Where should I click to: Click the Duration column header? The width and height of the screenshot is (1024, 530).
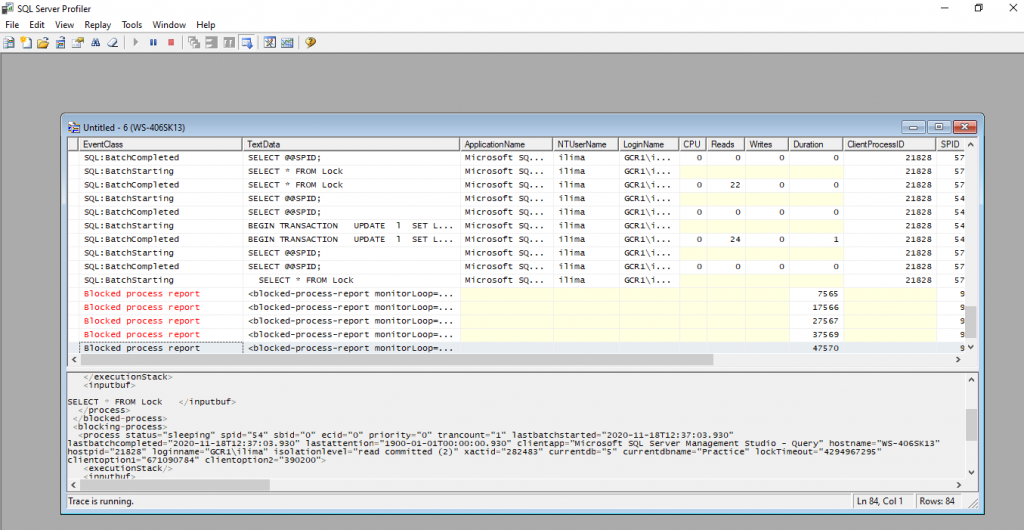pyautogui.click(x=816, y=144)
